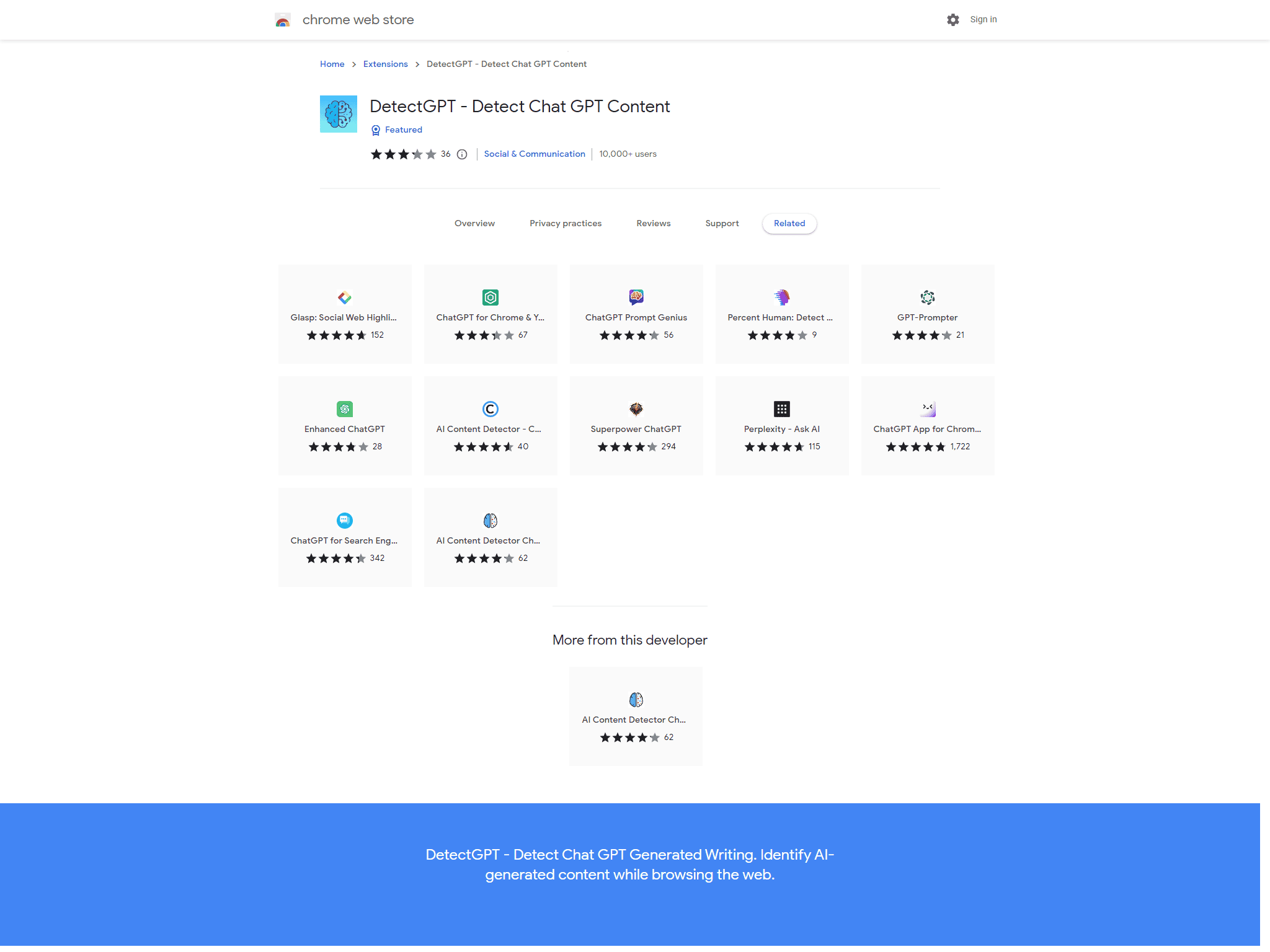This screenshot has height=952, width=1270.
Task: Click the Sign in link
Action: pyautogui.click(x=984, y=20)
